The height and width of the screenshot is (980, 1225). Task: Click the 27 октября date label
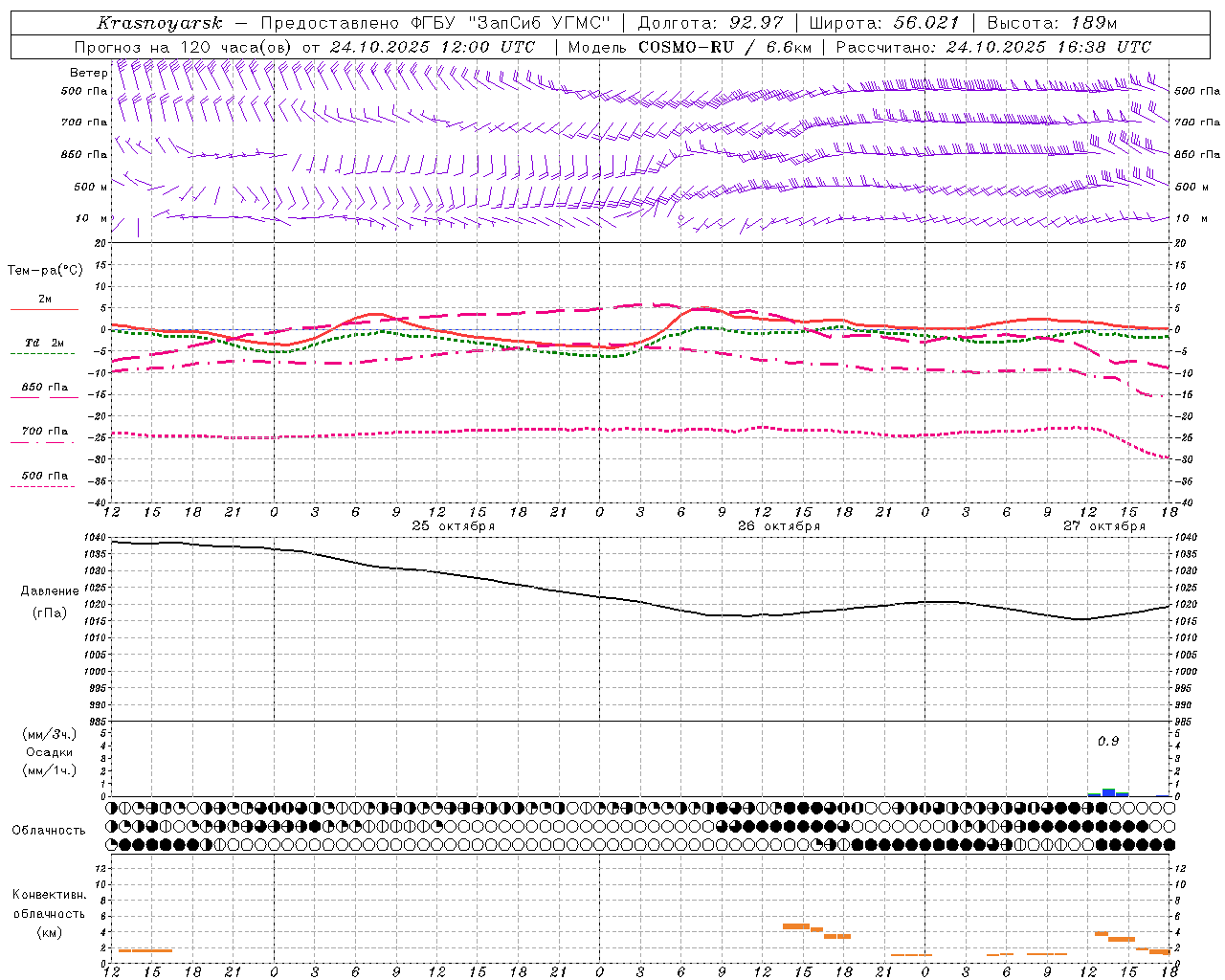(x=1104, y=526)
